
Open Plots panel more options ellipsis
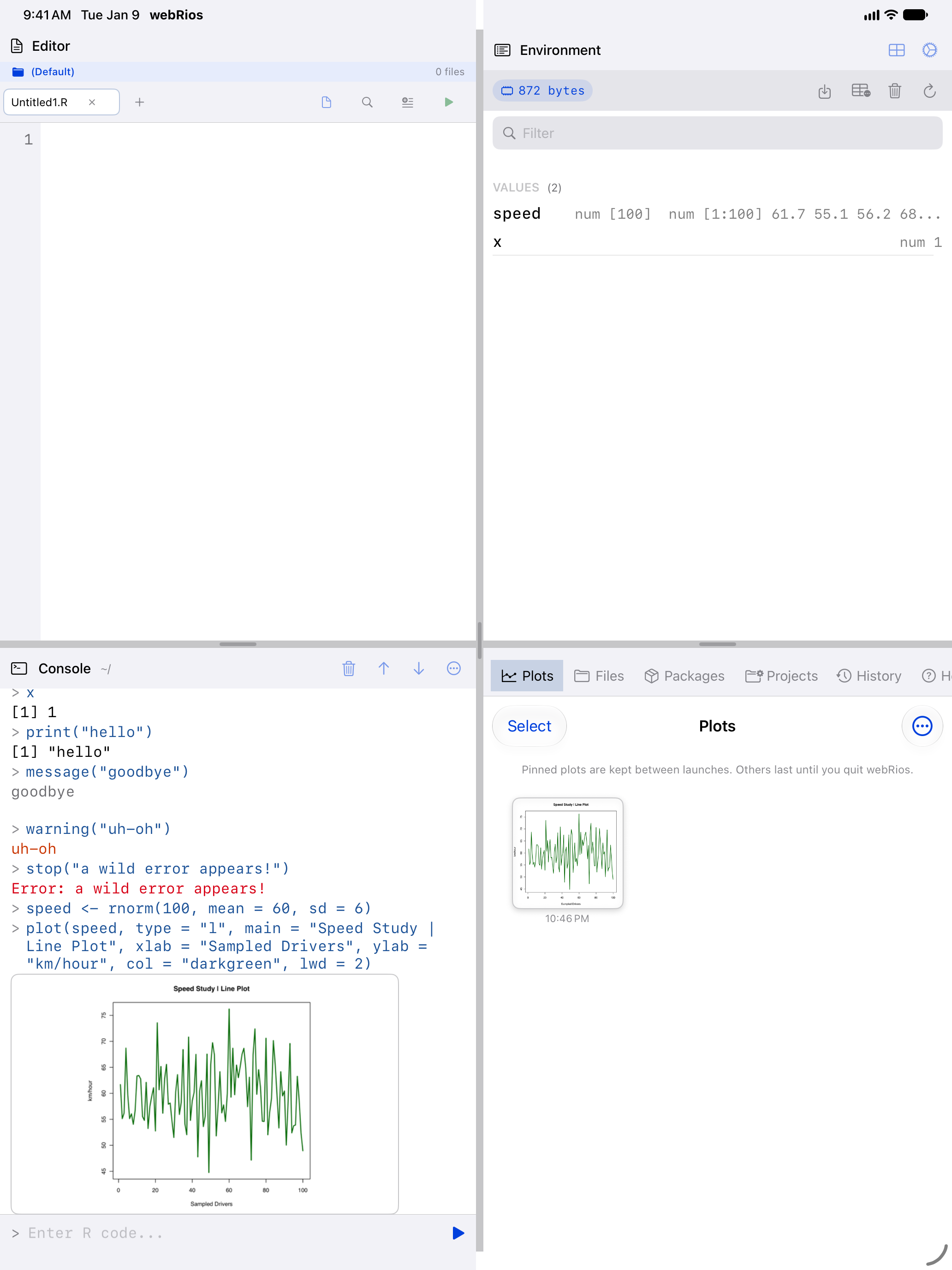click(922, 726)
